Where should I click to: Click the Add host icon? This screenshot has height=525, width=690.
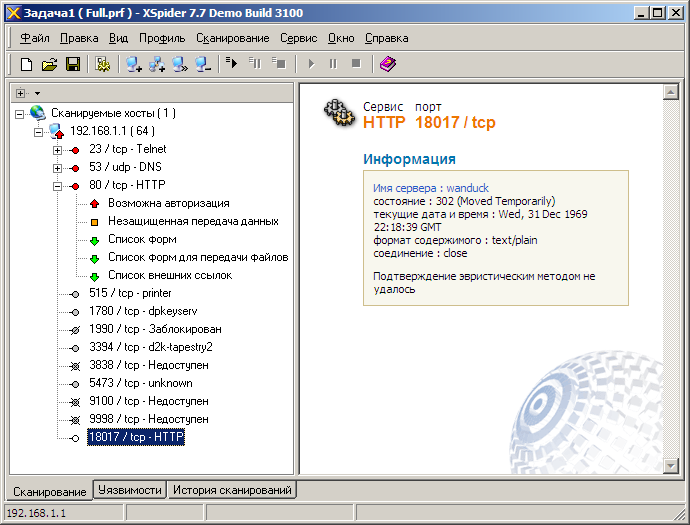tap(133, 64)
